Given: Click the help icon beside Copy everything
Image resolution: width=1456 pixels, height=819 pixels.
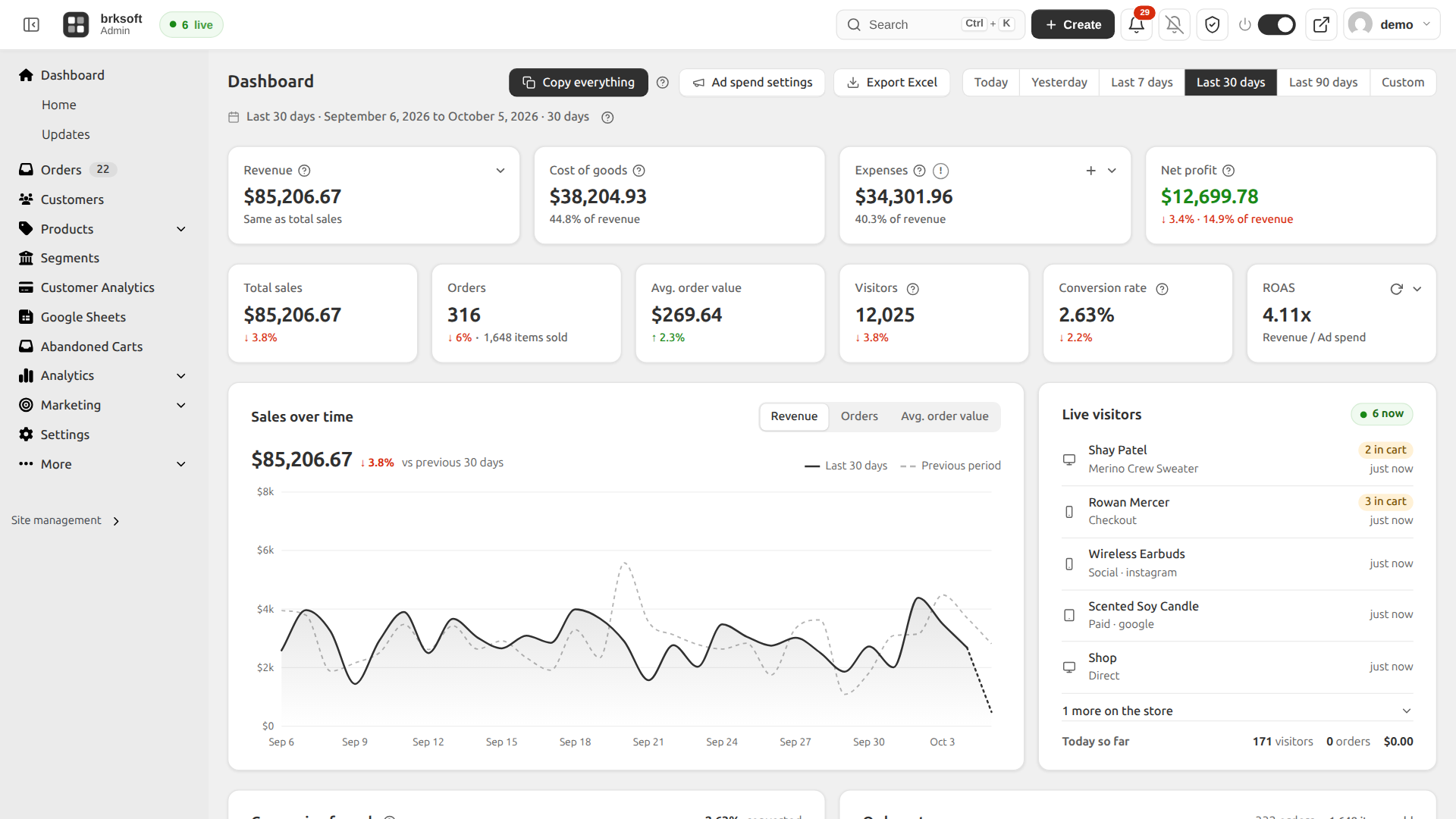Looking at the screenshot, I should (x=663, y=83).
